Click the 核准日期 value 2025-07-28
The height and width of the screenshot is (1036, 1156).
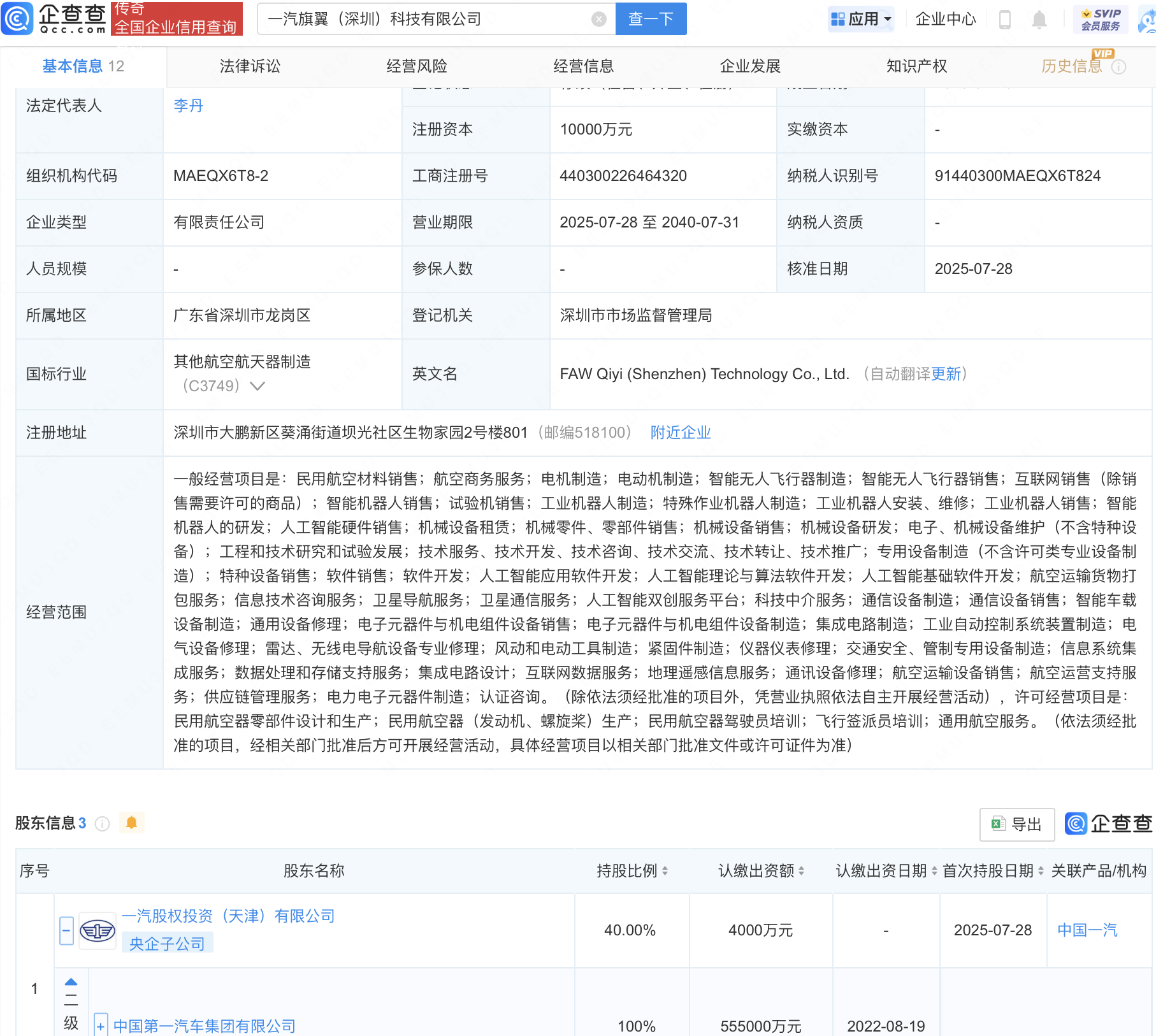click(x=973, y=269)
